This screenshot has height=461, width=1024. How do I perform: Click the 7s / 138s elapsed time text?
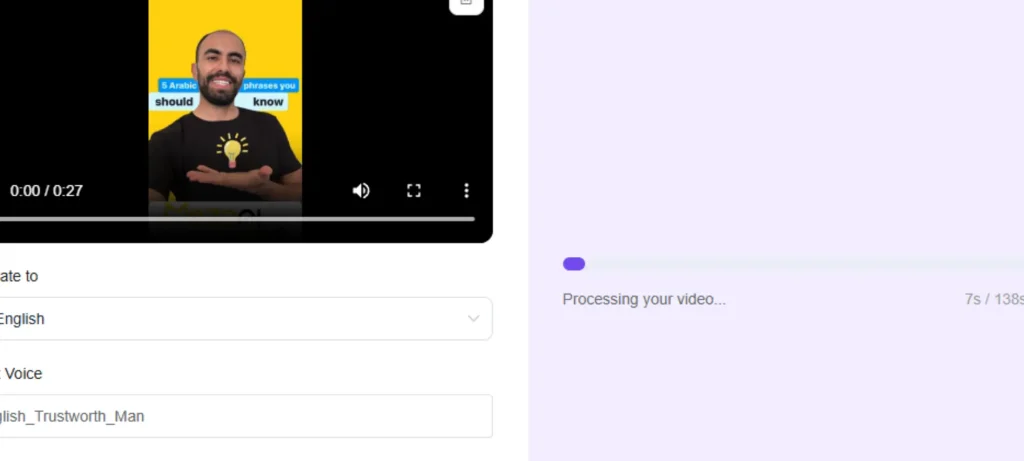coord(994,299)
